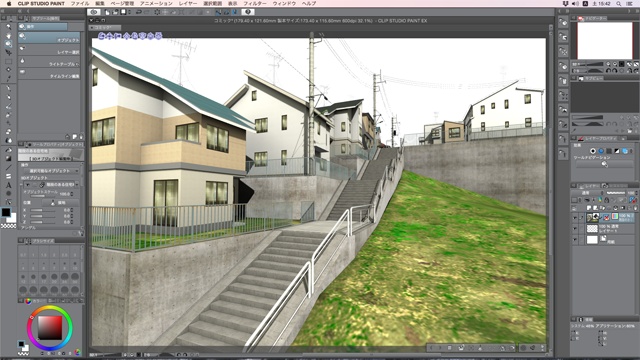Open the ファイル menu
This screenshot has height=360, width=640.
(80, 3)
